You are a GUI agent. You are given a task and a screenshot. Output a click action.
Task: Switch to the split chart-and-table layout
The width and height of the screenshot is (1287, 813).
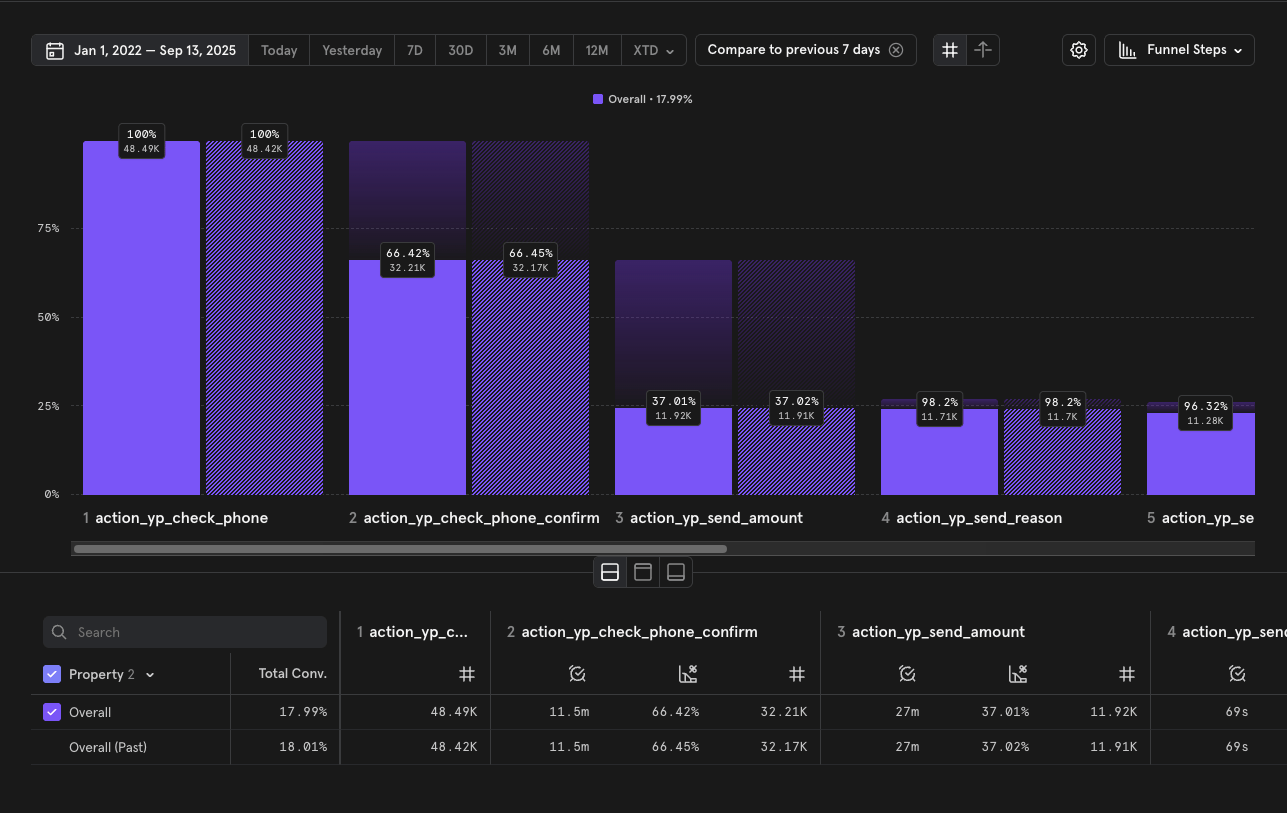pos(610,572)
